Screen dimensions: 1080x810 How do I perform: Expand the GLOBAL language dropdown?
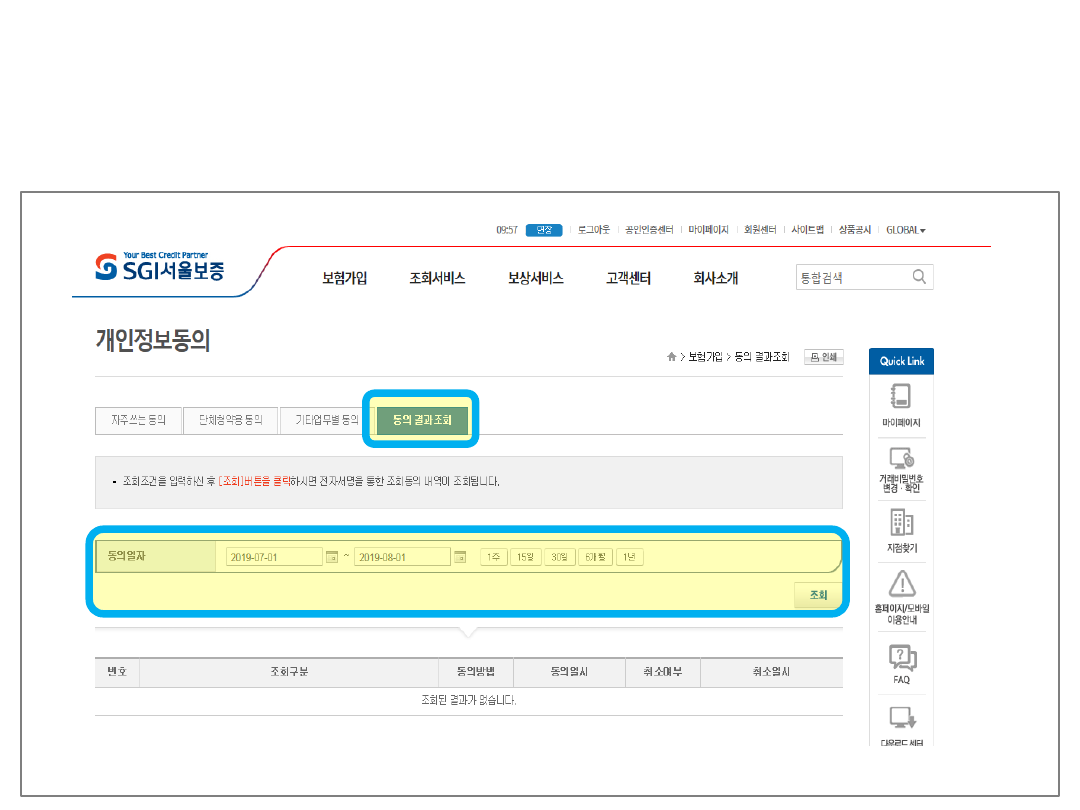(905, 230)
